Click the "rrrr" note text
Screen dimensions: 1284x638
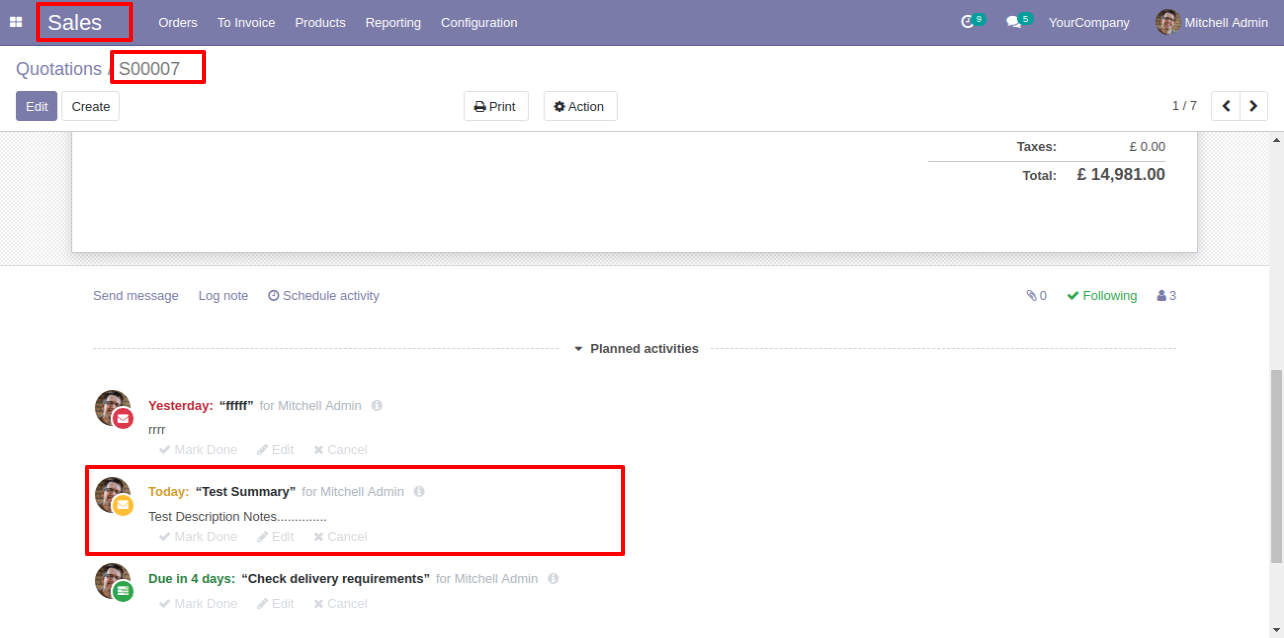pyautogui.click(x=157, y=430)
